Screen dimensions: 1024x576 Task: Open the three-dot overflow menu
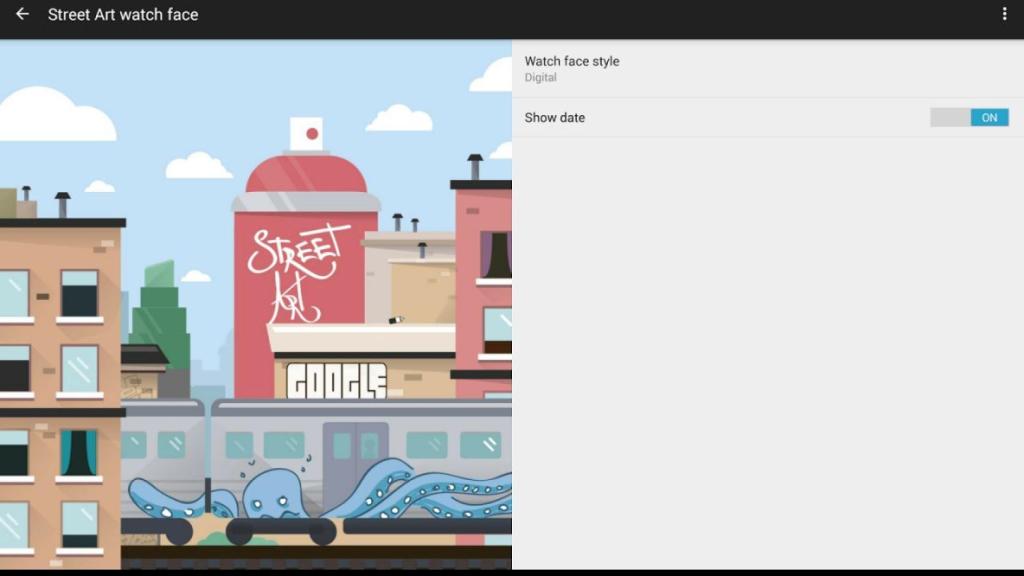click(1004, 14)
